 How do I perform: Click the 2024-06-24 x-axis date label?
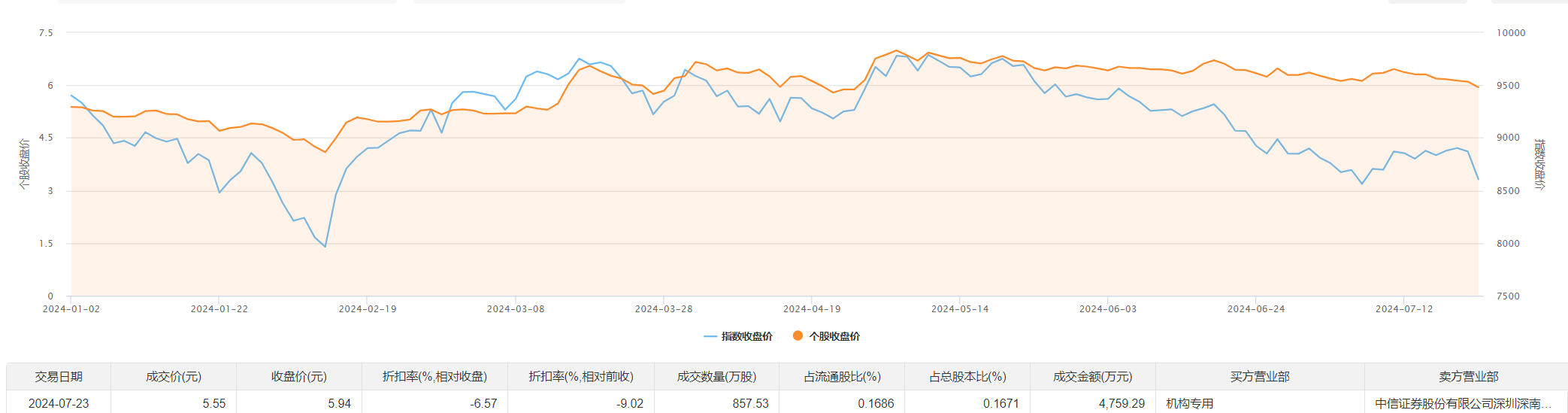1256,309
